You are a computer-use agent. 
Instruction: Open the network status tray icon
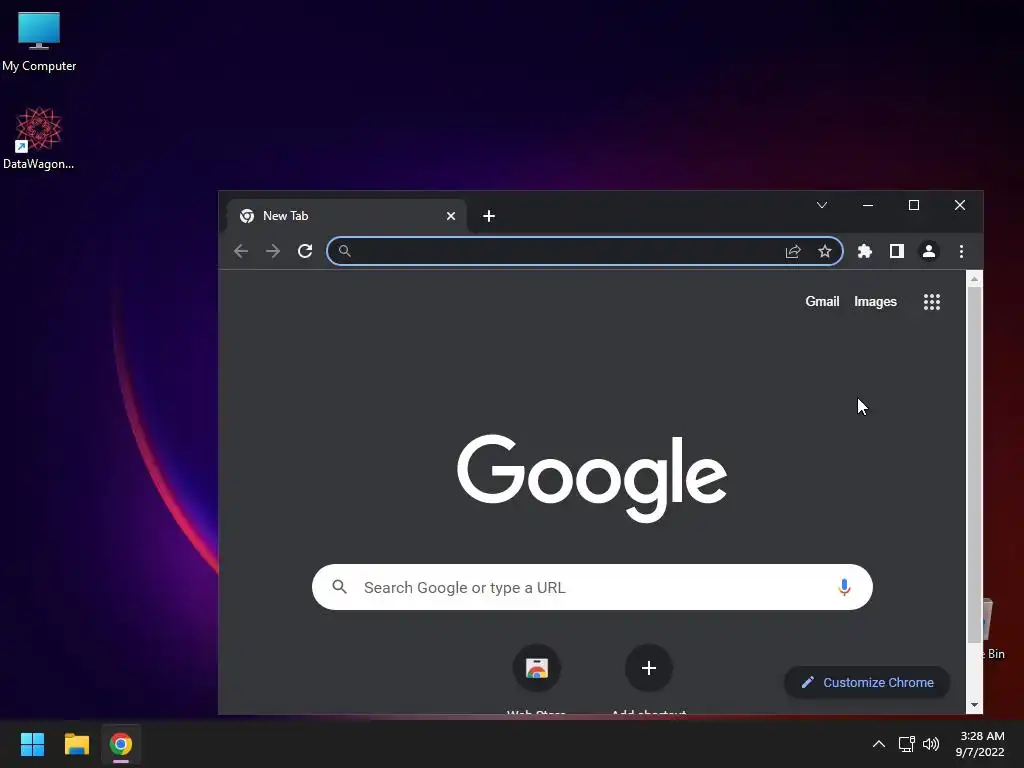coord(906,744)
